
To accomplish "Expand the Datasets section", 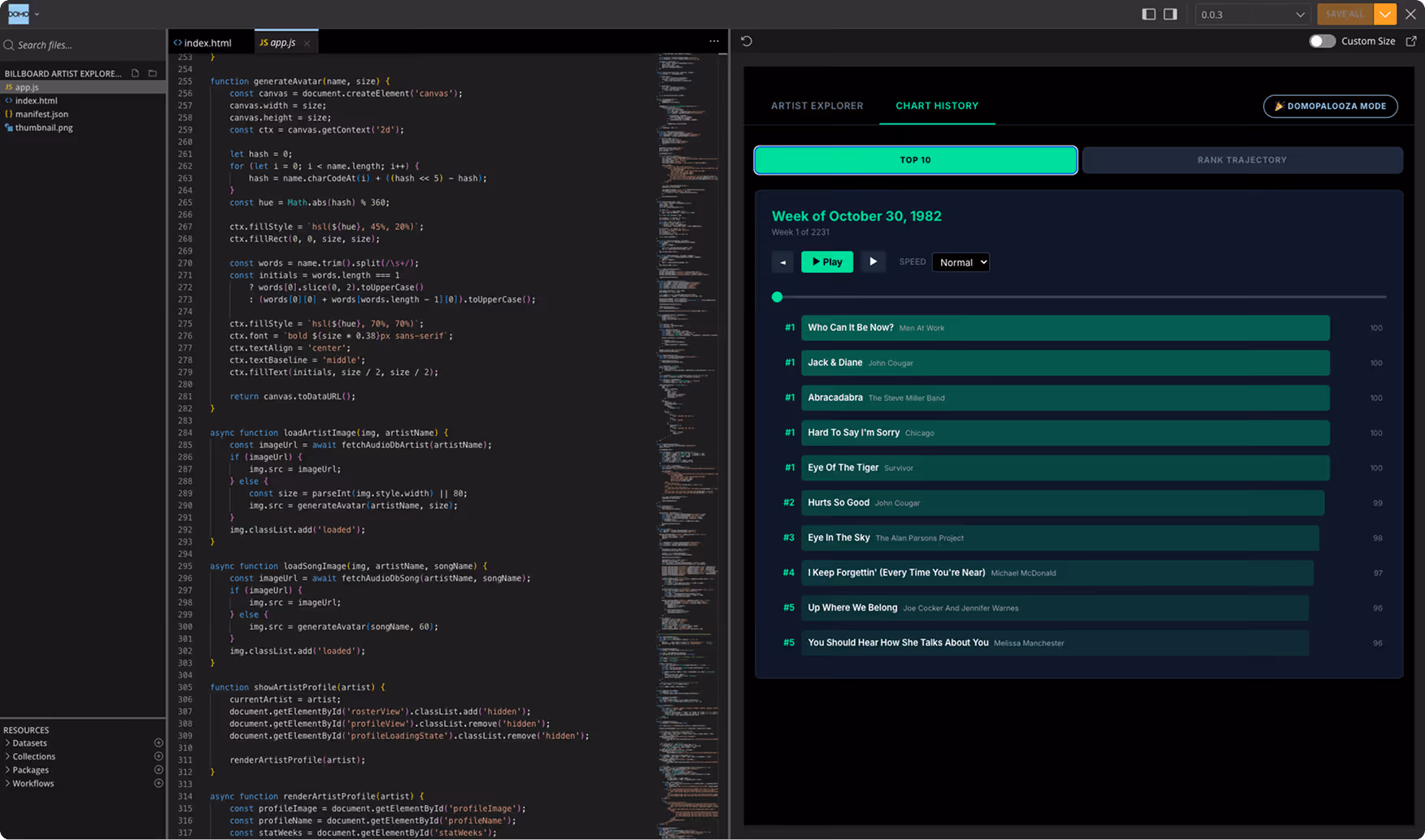I will pos(29,742).
